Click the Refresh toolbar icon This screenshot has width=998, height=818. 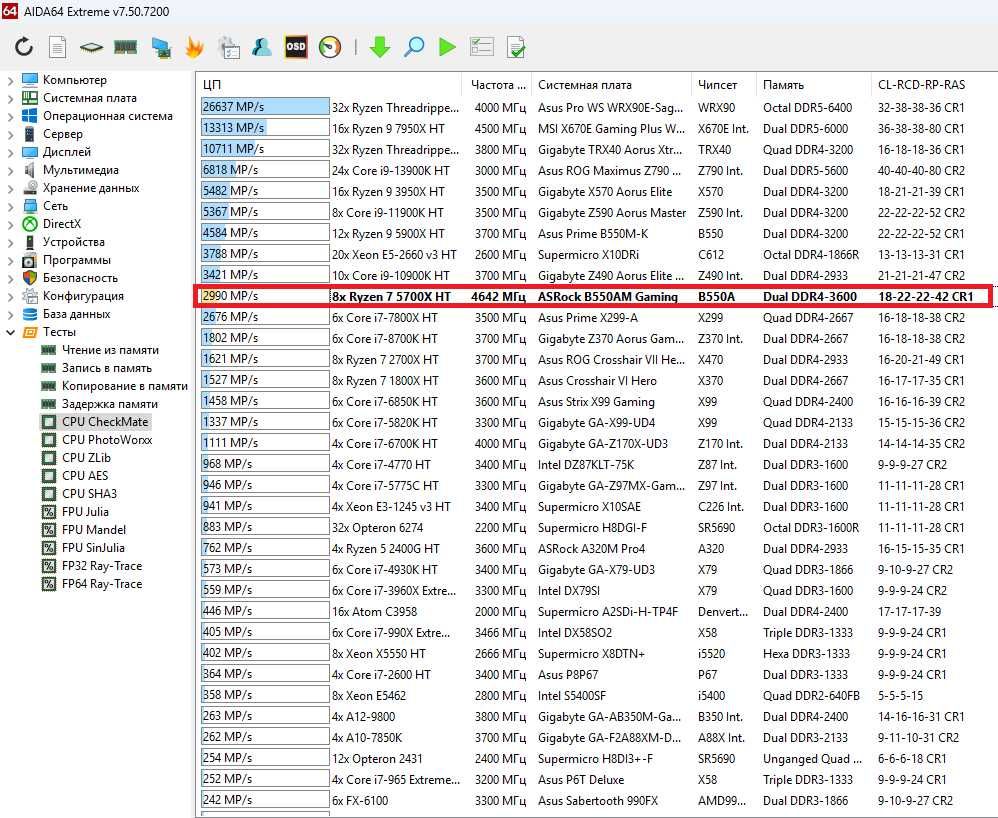click(24, 46)
